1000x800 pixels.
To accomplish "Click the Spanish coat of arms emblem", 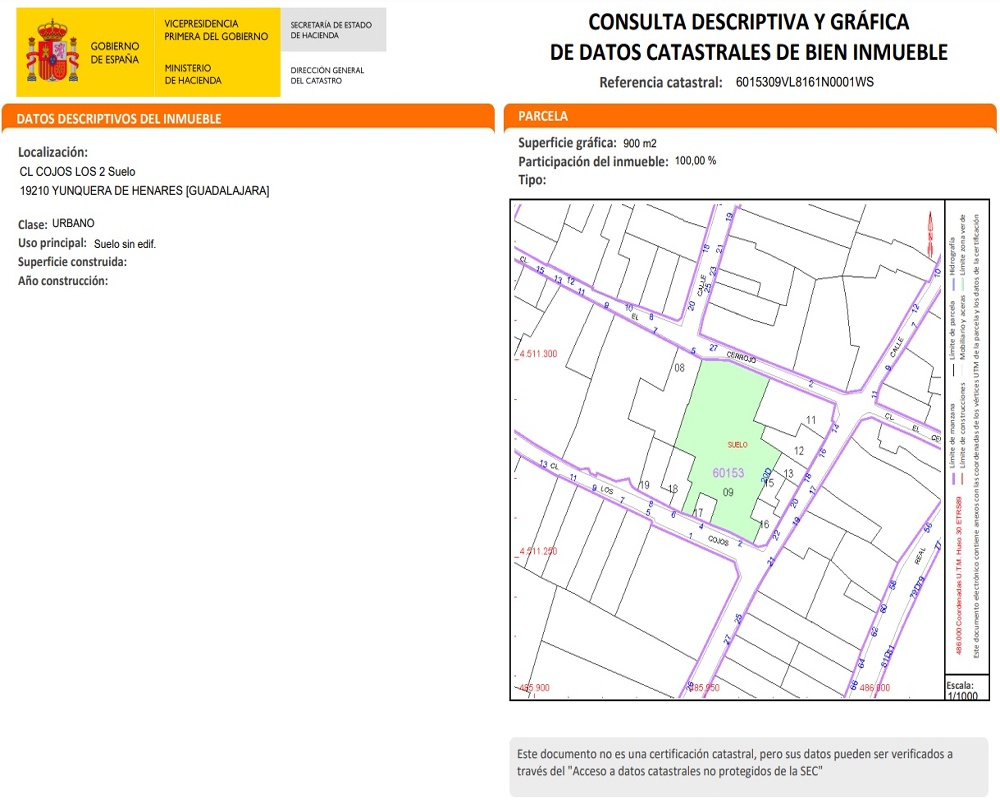I will 52,52.
